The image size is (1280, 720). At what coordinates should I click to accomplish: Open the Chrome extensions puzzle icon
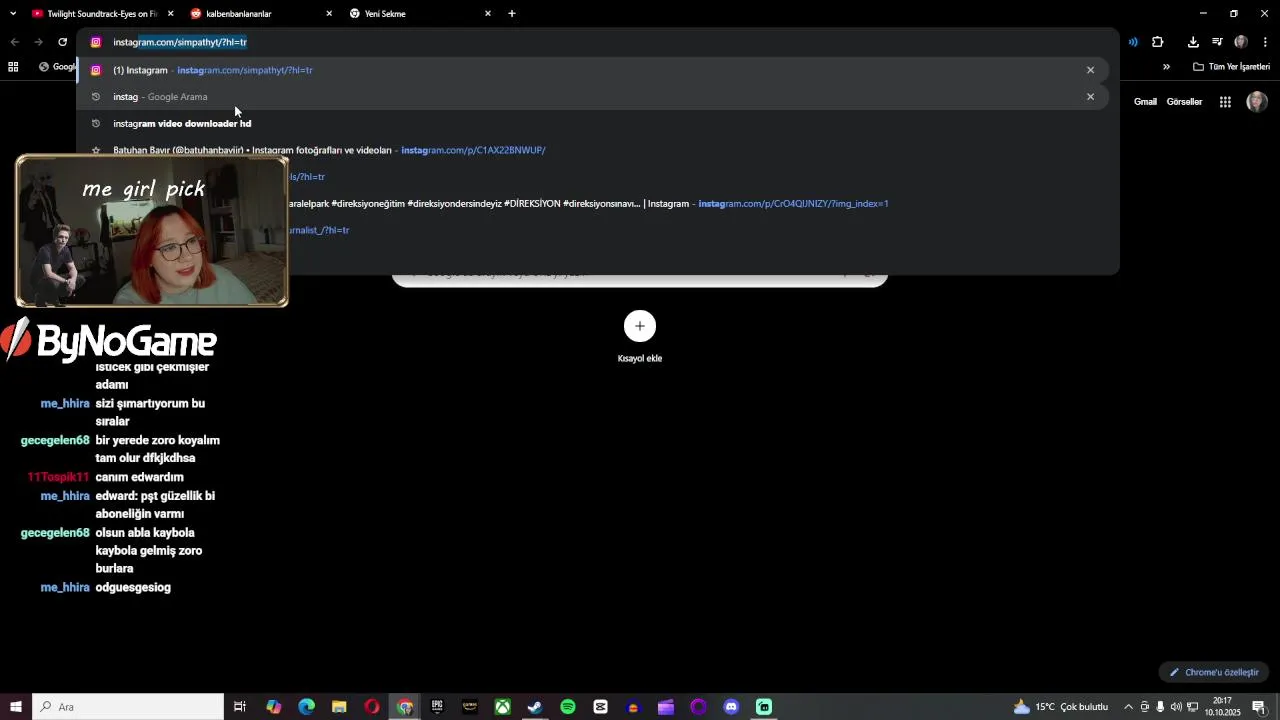[1157, 42]
